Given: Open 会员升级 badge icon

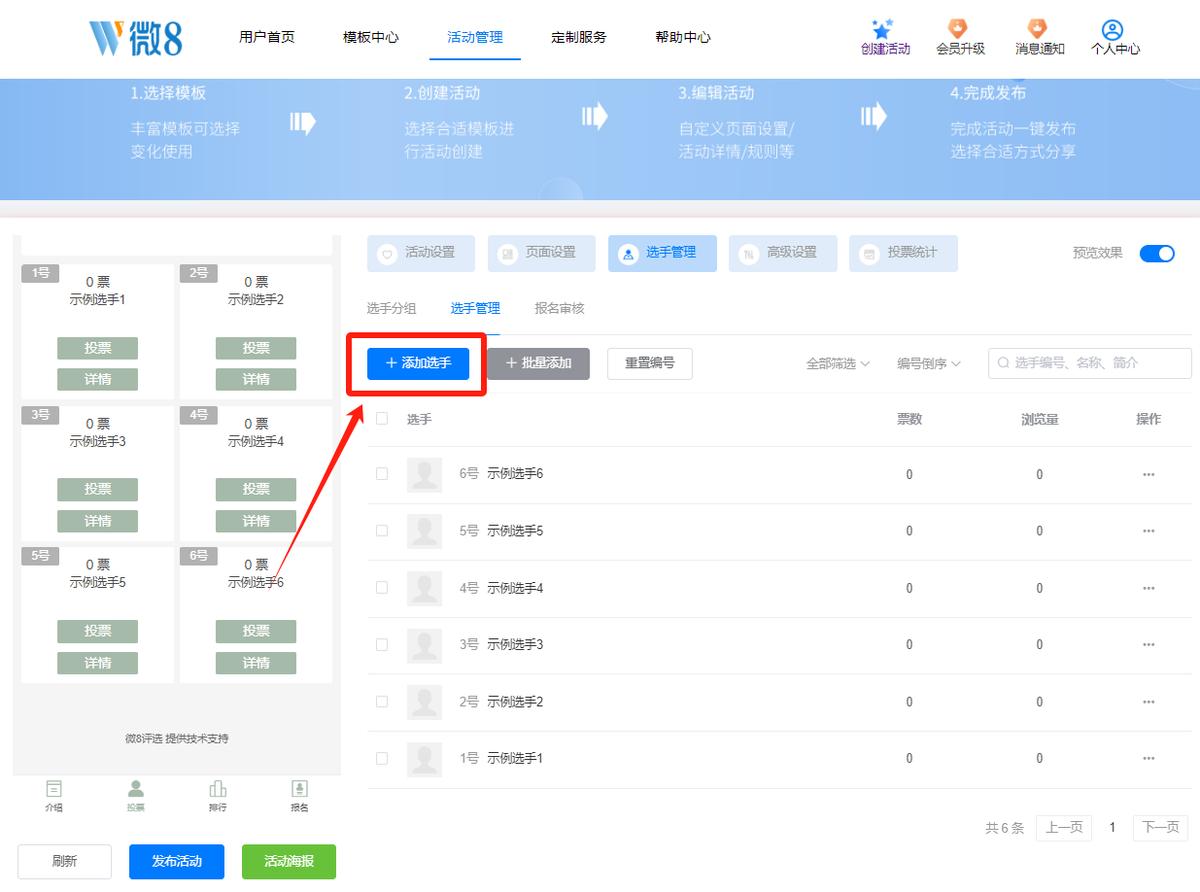Looking at the screenshot, I should (958, 29).
